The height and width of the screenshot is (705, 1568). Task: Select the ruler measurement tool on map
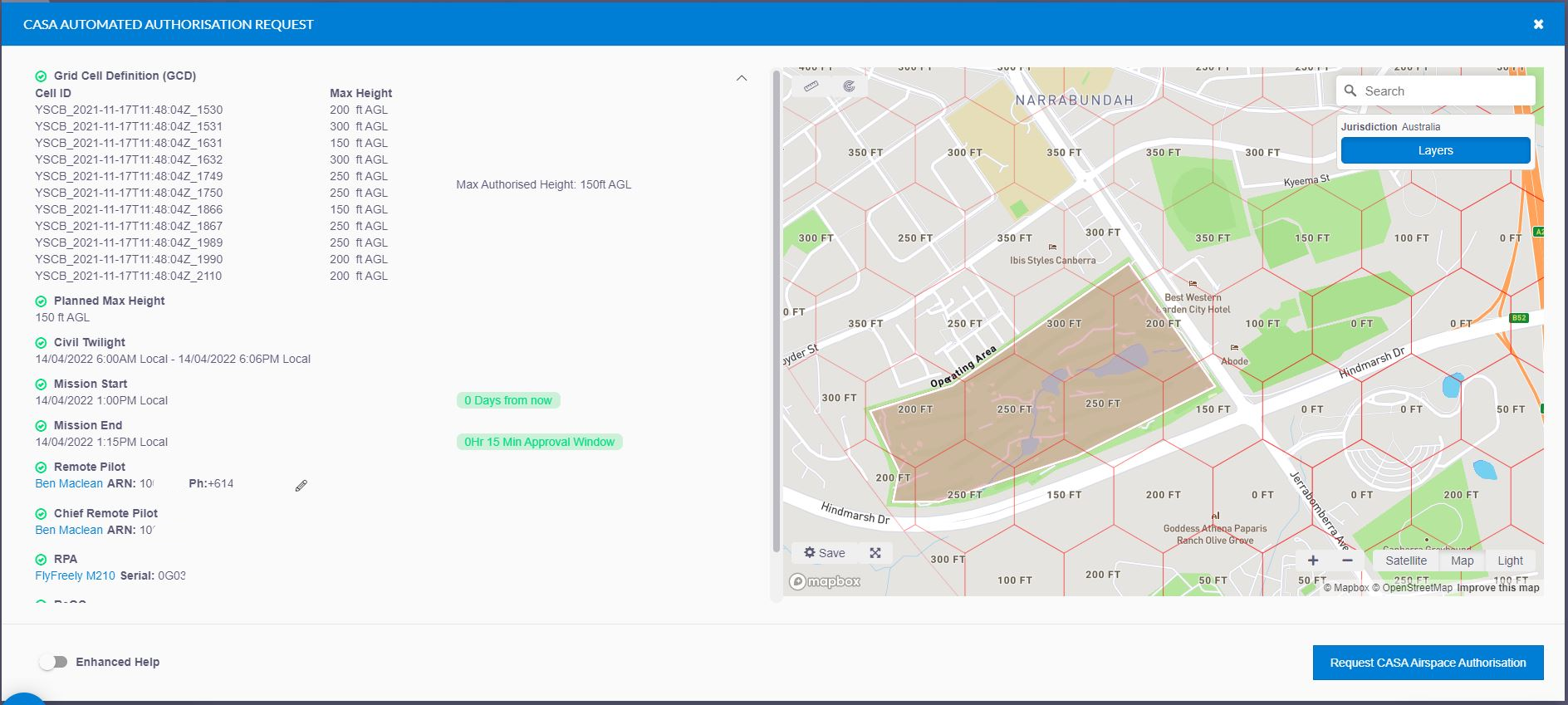tap(811, 86)
